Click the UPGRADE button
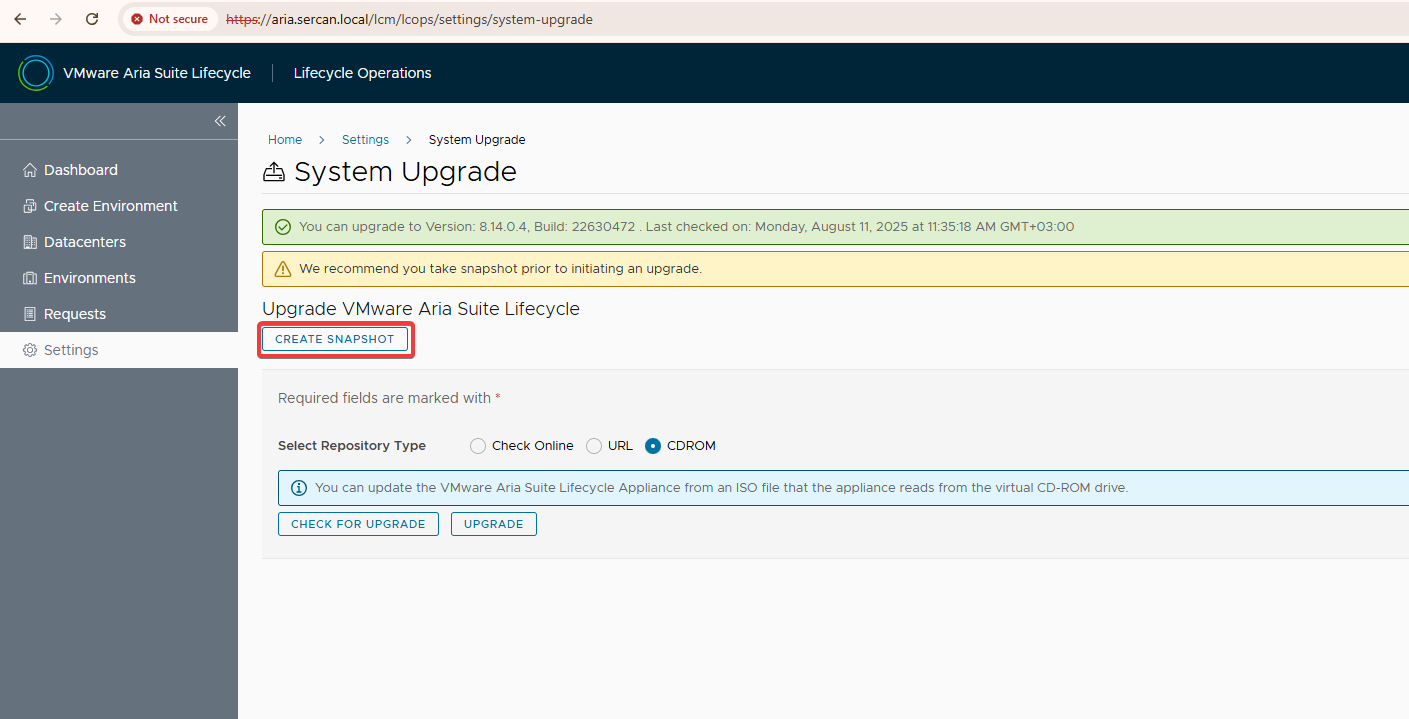This screenshot has width=1409, height=719. click(x=494, y=524)
